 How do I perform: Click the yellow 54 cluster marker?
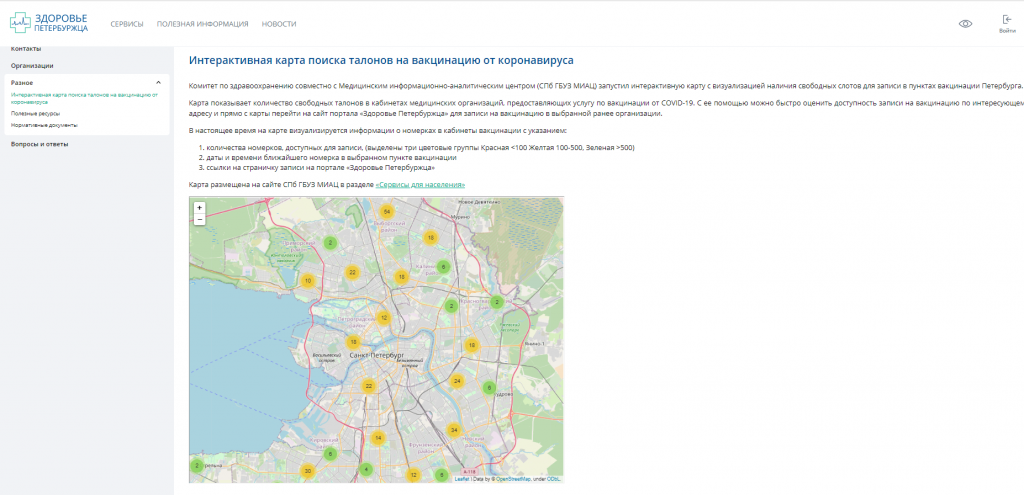(x=387, y=212)
